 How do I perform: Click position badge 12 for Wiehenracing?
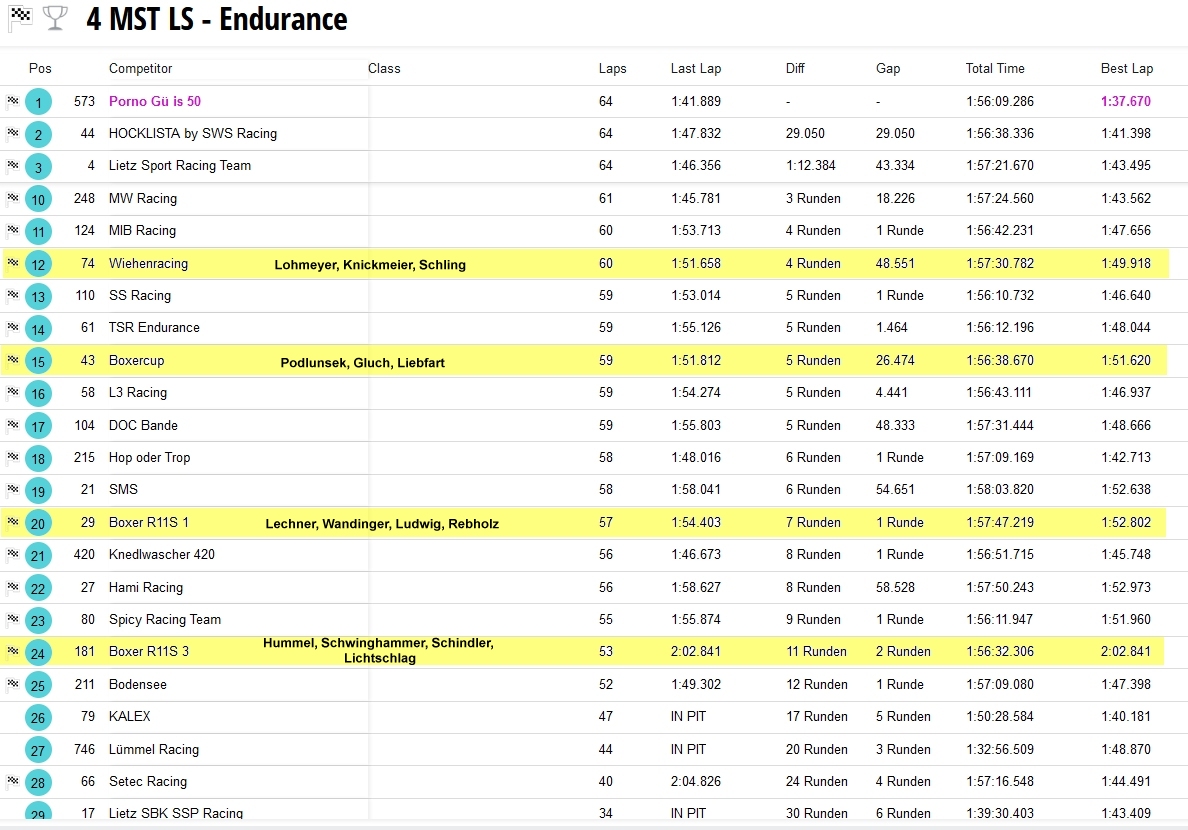tap(38, 265)
